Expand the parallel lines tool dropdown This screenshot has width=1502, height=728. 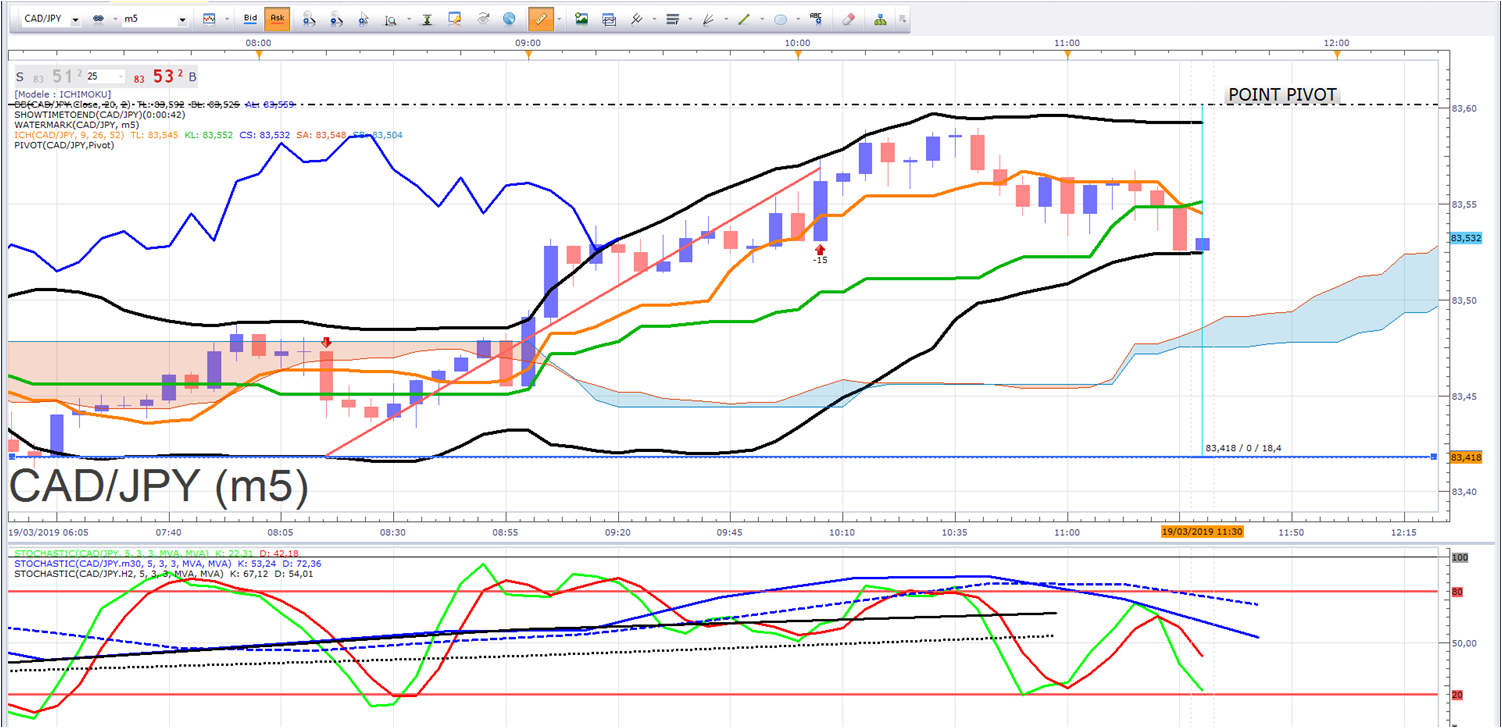654,19
